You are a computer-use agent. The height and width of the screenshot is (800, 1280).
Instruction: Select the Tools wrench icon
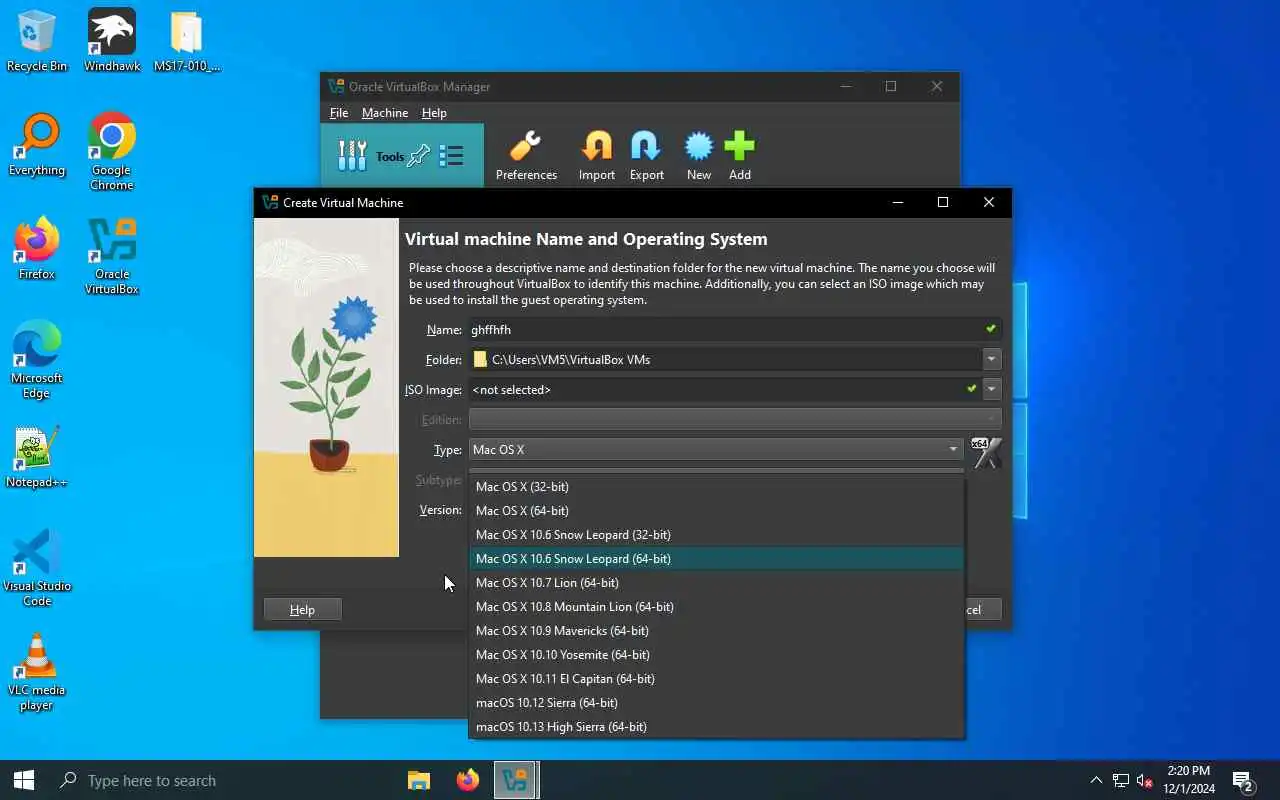tap(352, 156)
